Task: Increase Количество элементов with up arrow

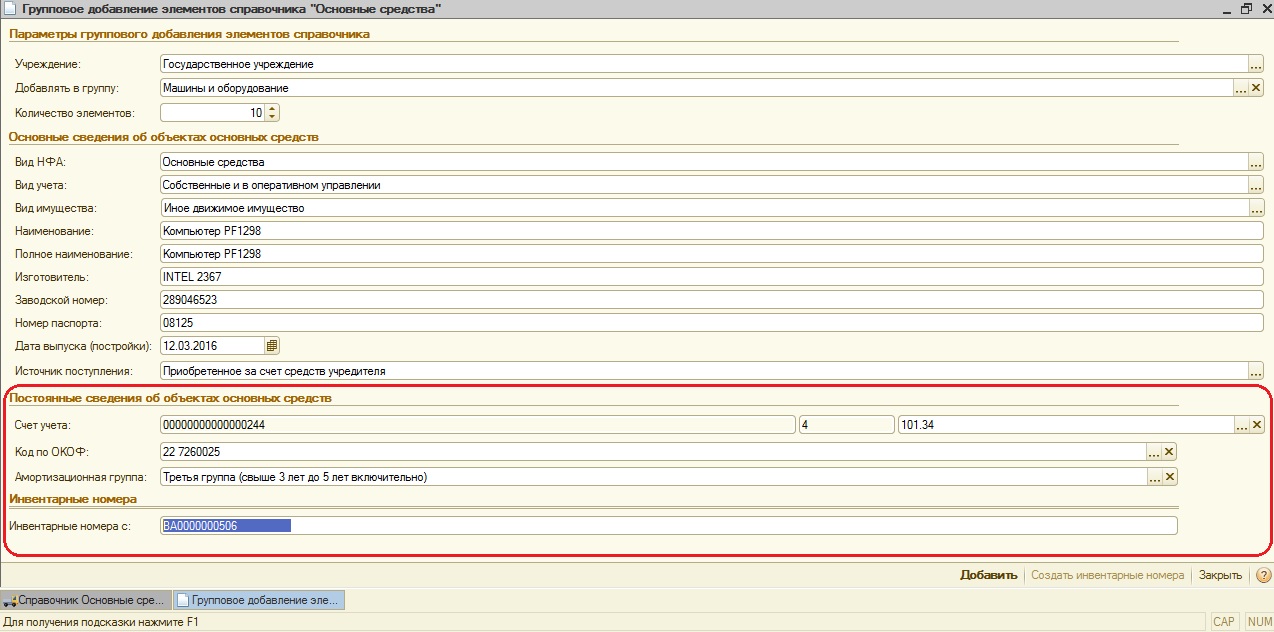Action: pos(272,109)
